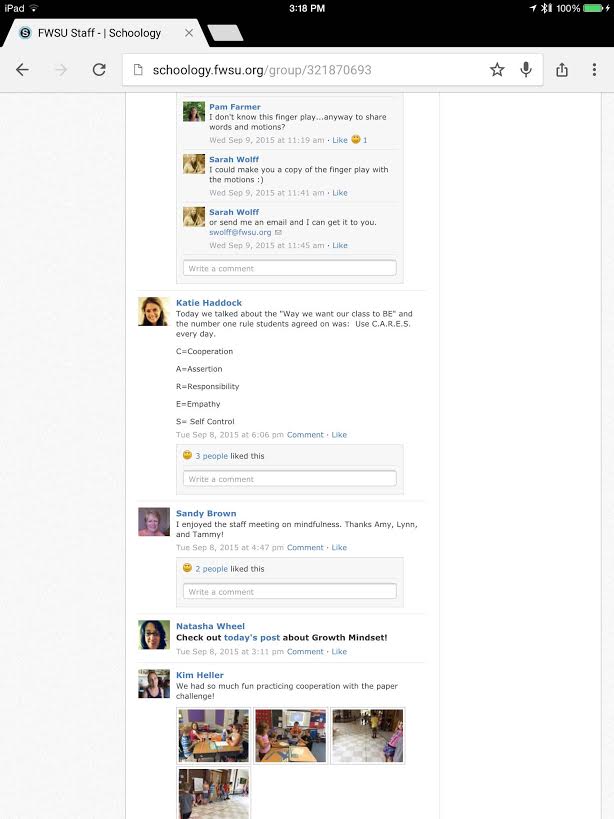Image resolution: width=614 pixels, height=819 pixels.
Task: Tap the Schoology favicon in the tab
Action: pyautogui.click(x=25, y=33)
